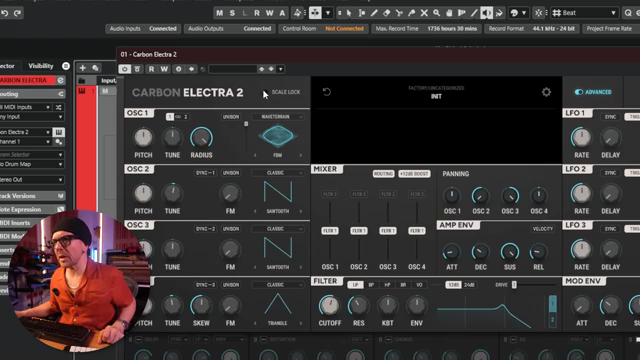The width and height of the screenshot is (640, 360).
Task: Select the Mute X tool
Action: [x=424, y=13]
